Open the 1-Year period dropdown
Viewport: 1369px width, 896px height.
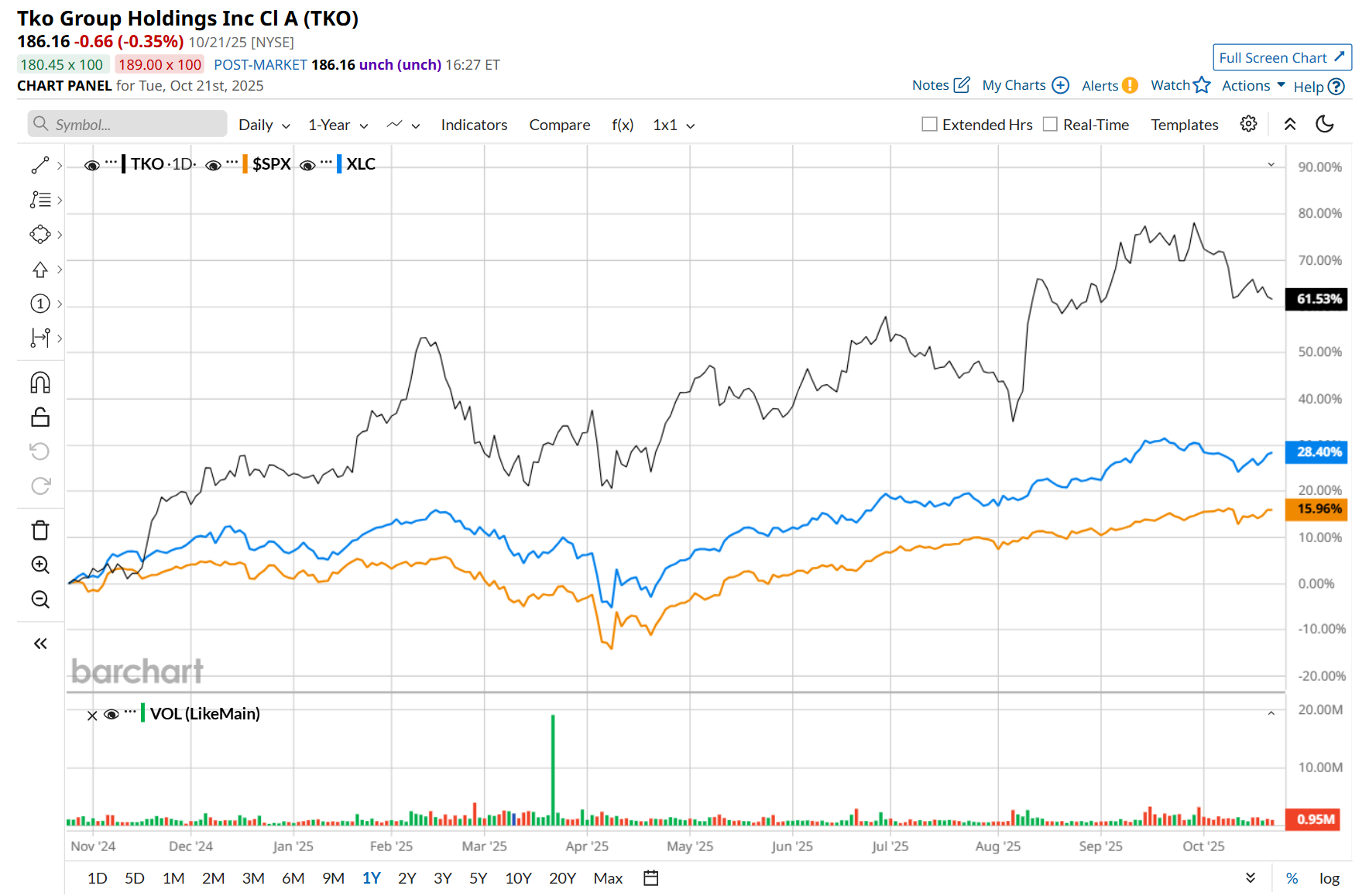(338, 125)
